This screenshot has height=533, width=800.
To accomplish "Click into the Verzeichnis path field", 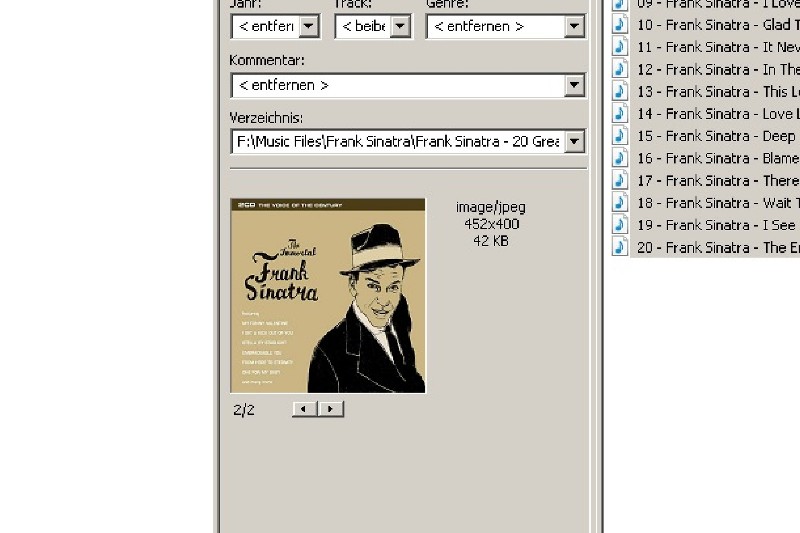I will 398,141.
